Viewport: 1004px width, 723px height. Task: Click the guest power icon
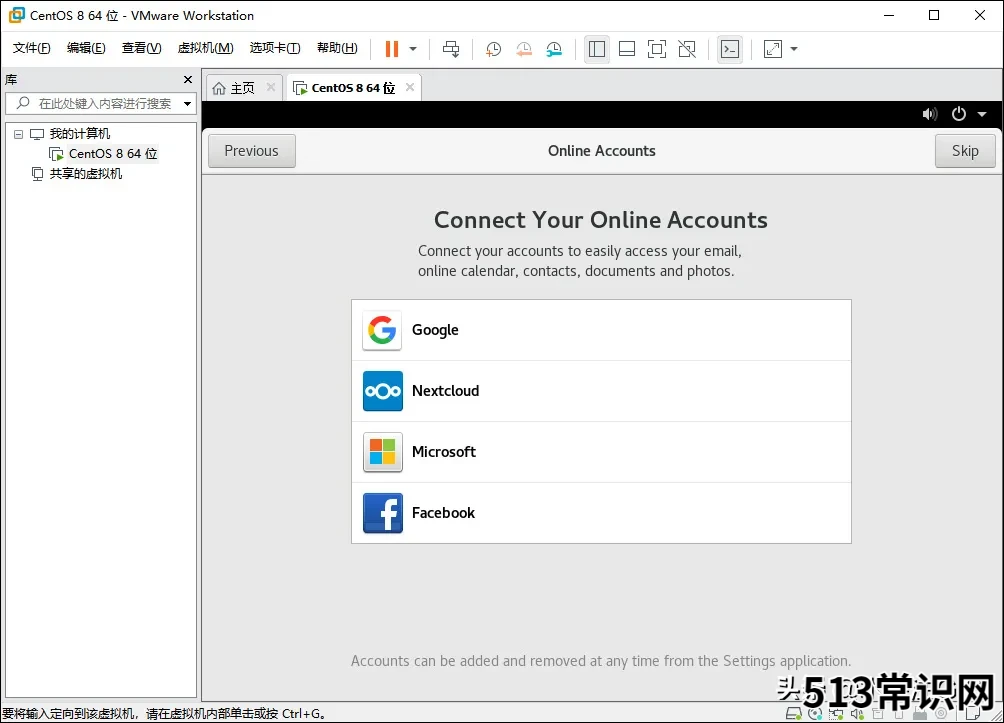(959, 114)
